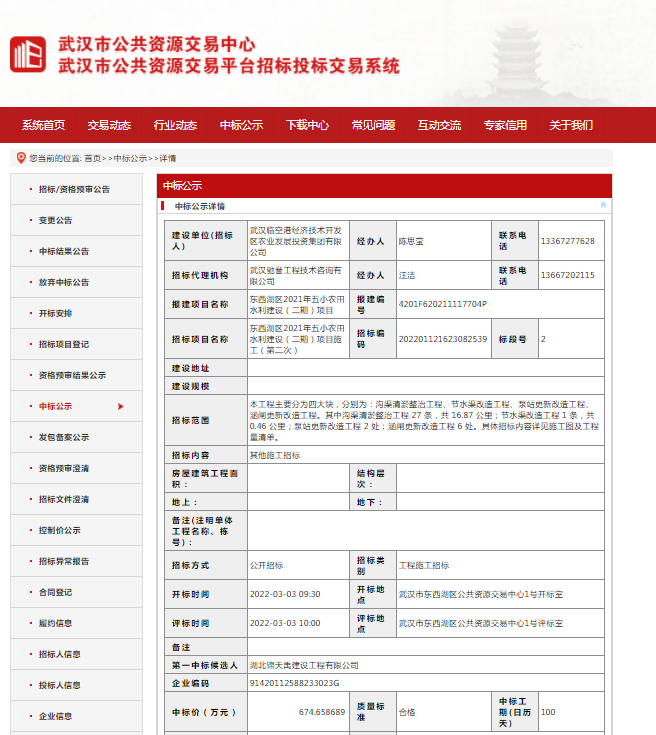Open 招标/资格预审公告 in the sidebar

(74, 189)
